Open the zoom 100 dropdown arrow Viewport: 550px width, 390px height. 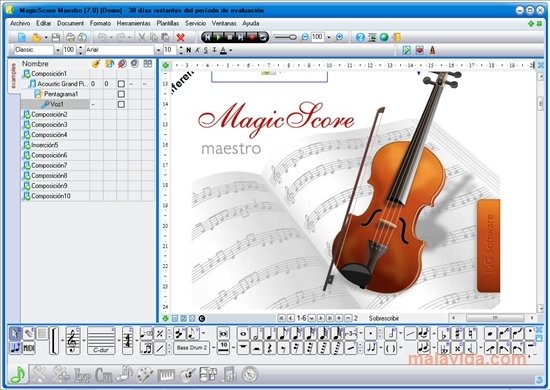329,37
